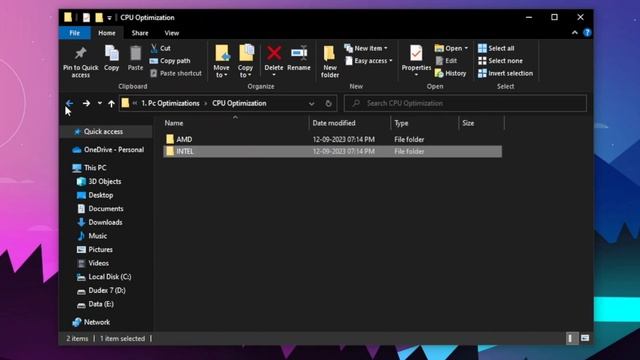Open OneDrive - Personal in the sidebar
This screenshot has width=640, height=360.
coord(113,150)
